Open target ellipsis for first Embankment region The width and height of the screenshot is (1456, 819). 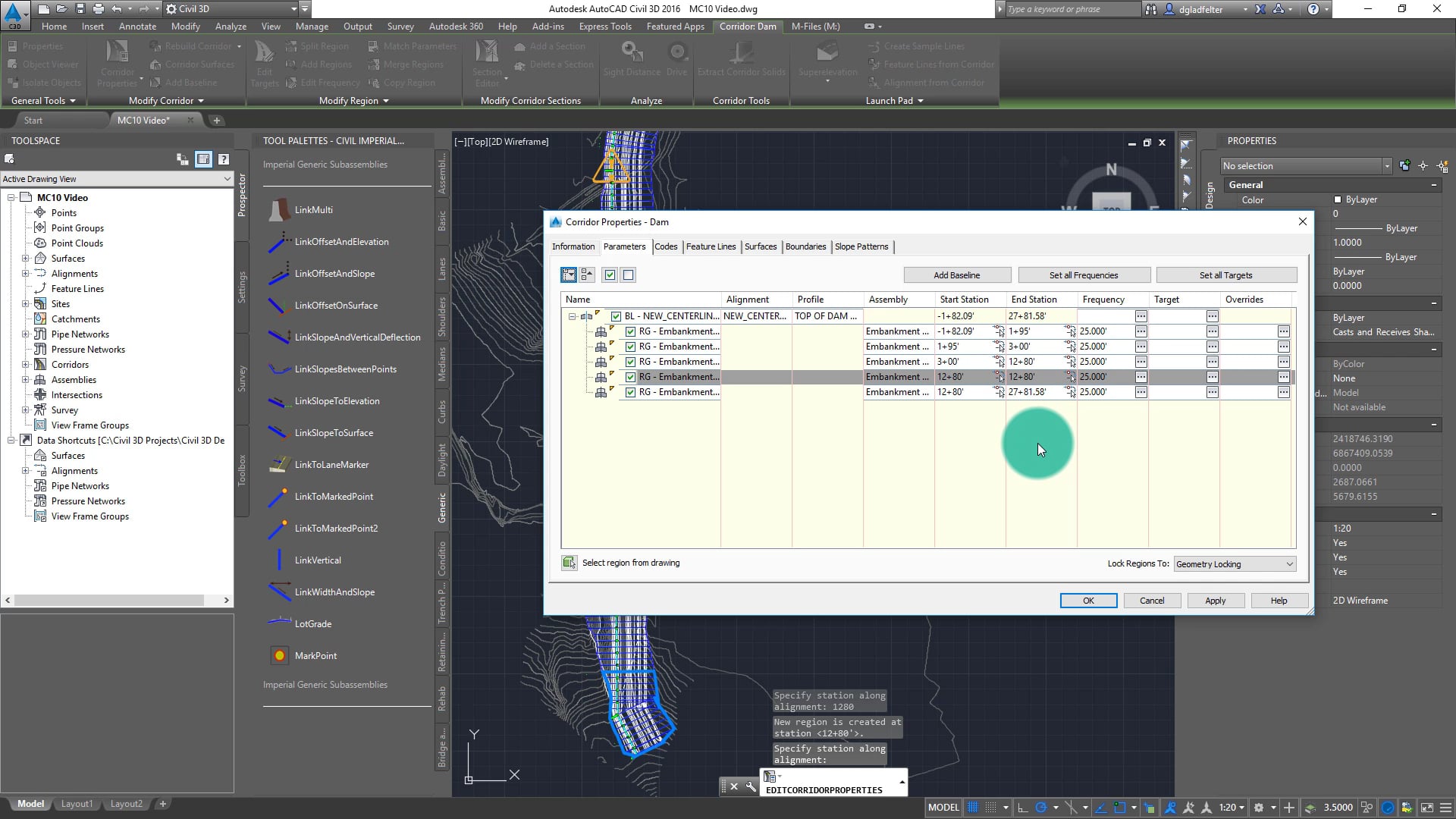tap(1212, 331)
